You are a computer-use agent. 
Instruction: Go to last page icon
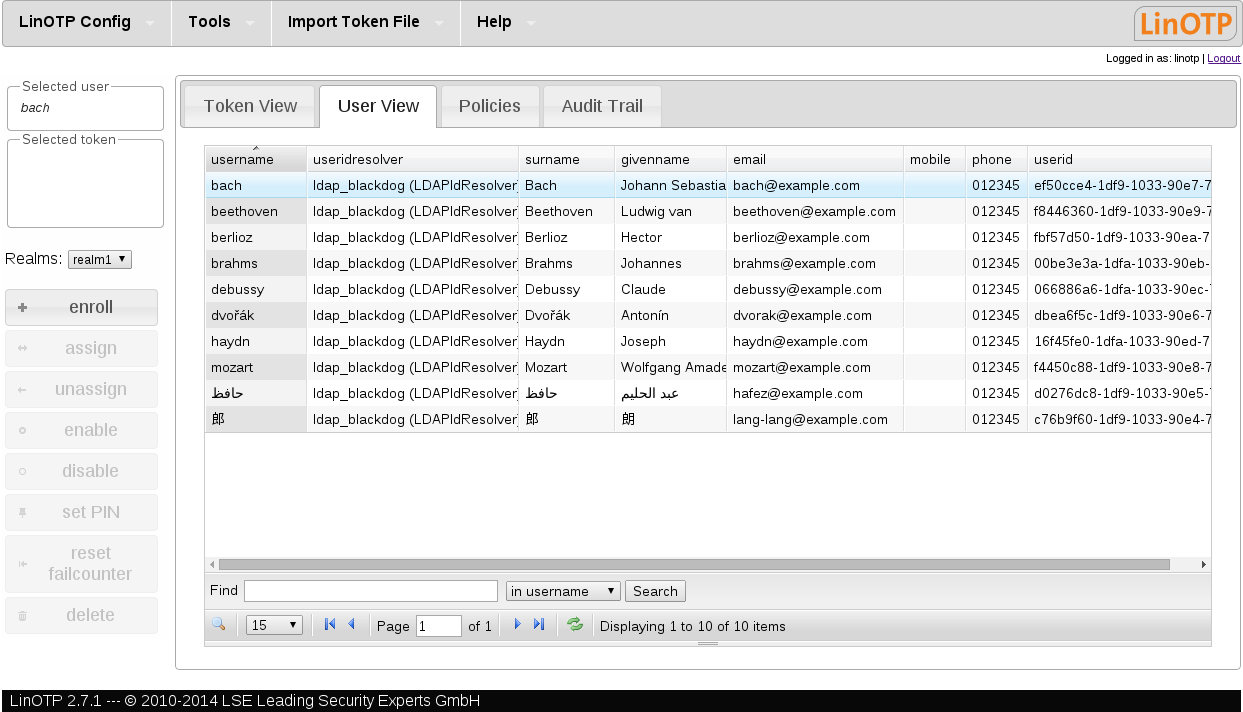pyautogui.click(x=539, y=625)
